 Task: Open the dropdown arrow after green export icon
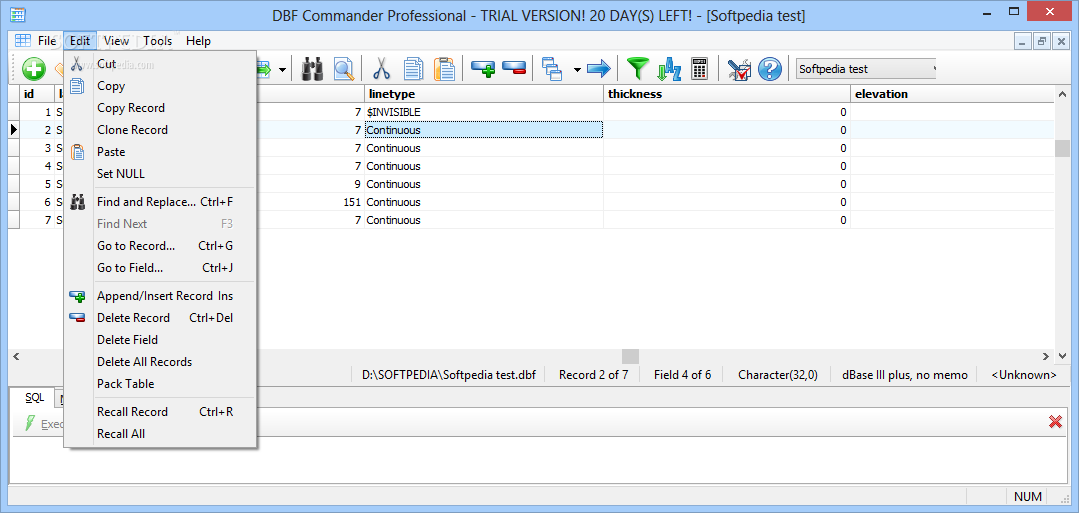(283, 70)
